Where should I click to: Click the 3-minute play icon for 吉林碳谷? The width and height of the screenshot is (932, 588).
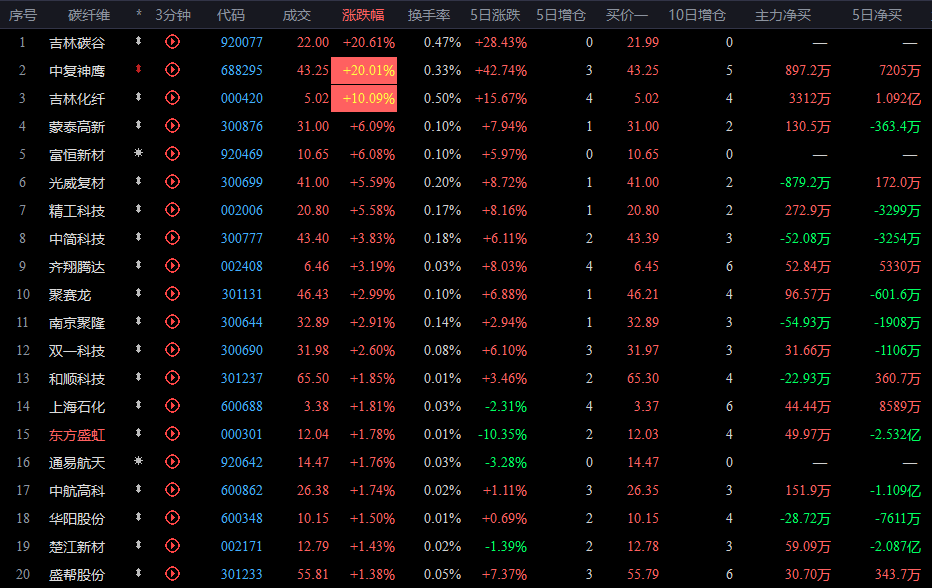tap(172, 42)
